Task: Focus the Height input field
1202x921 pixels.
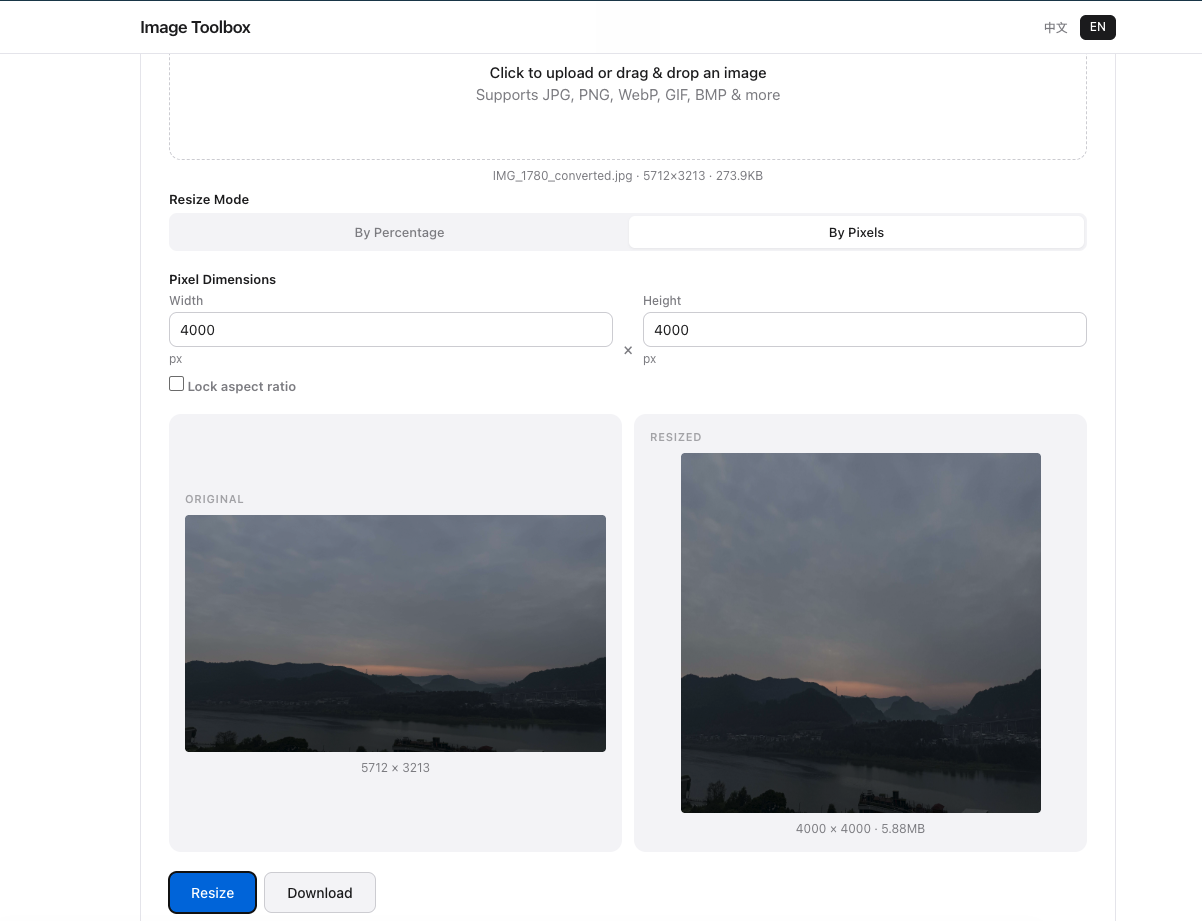Action: [x=865, y=330]
